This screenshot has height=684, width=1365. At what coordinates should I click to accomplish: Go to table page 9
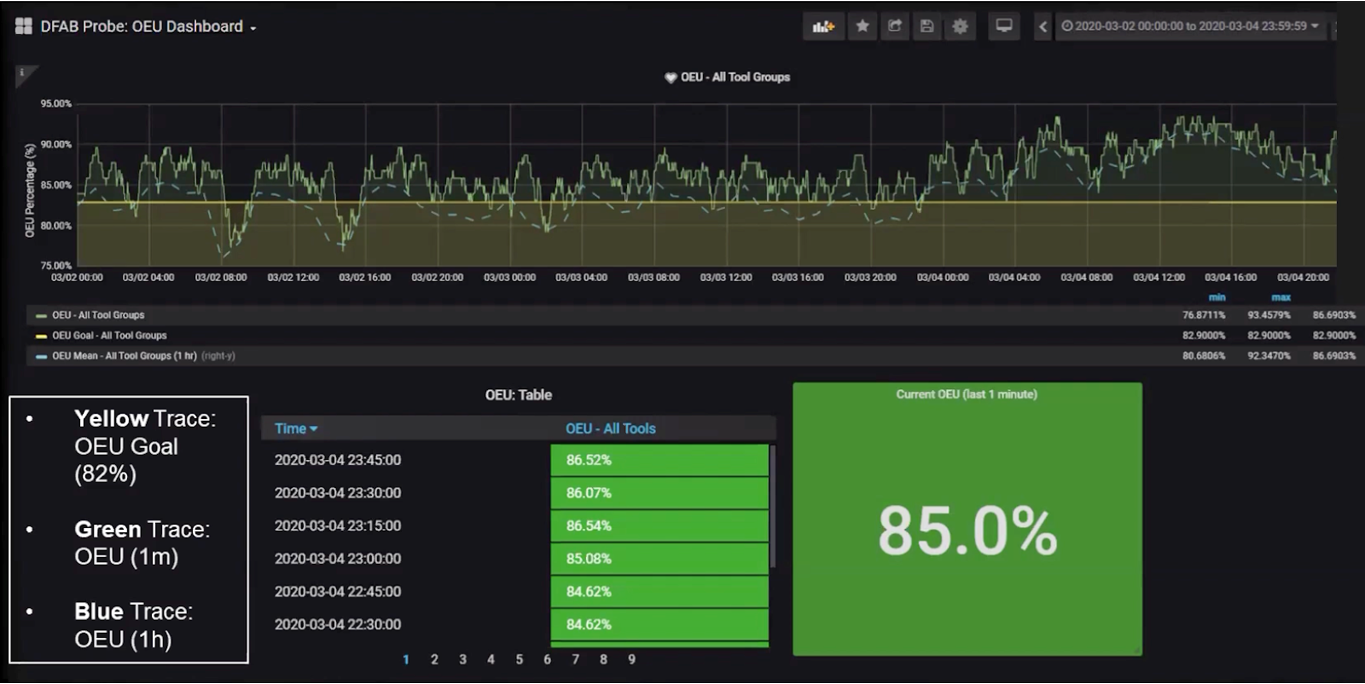pyautogui.click(x=631, y=659)
